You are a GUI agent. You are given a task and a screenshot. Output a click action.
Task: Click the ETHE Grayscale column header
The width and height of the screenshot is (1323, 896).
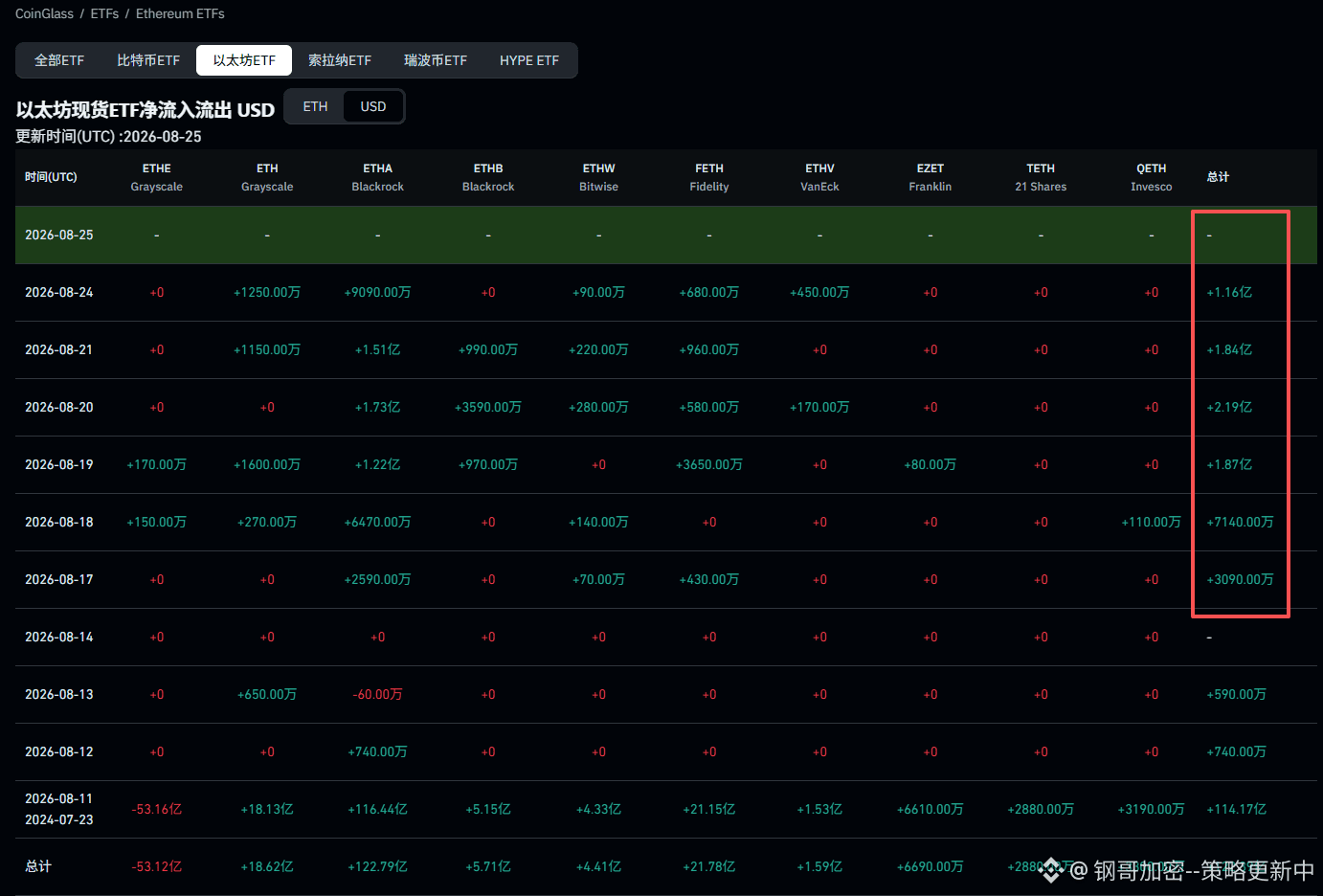pyautogui.click(x=157, y=177)
